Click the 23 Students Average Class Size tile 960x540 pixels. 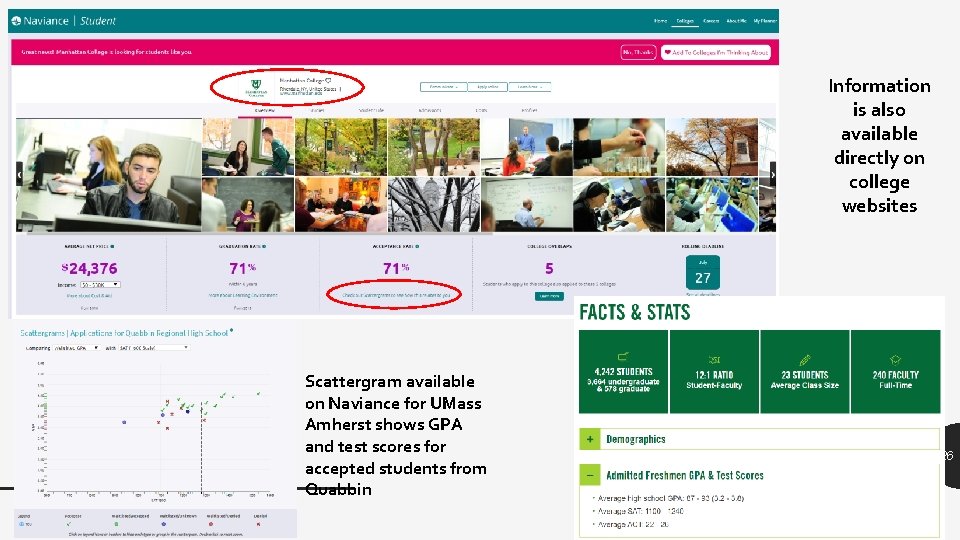[x=804, y=372]
